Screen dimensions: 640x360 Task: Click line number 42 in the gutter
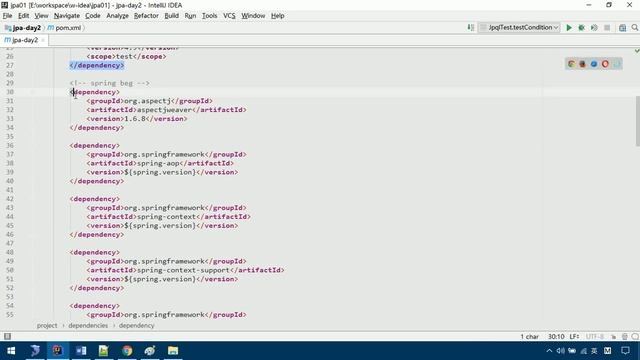[10, 199]
